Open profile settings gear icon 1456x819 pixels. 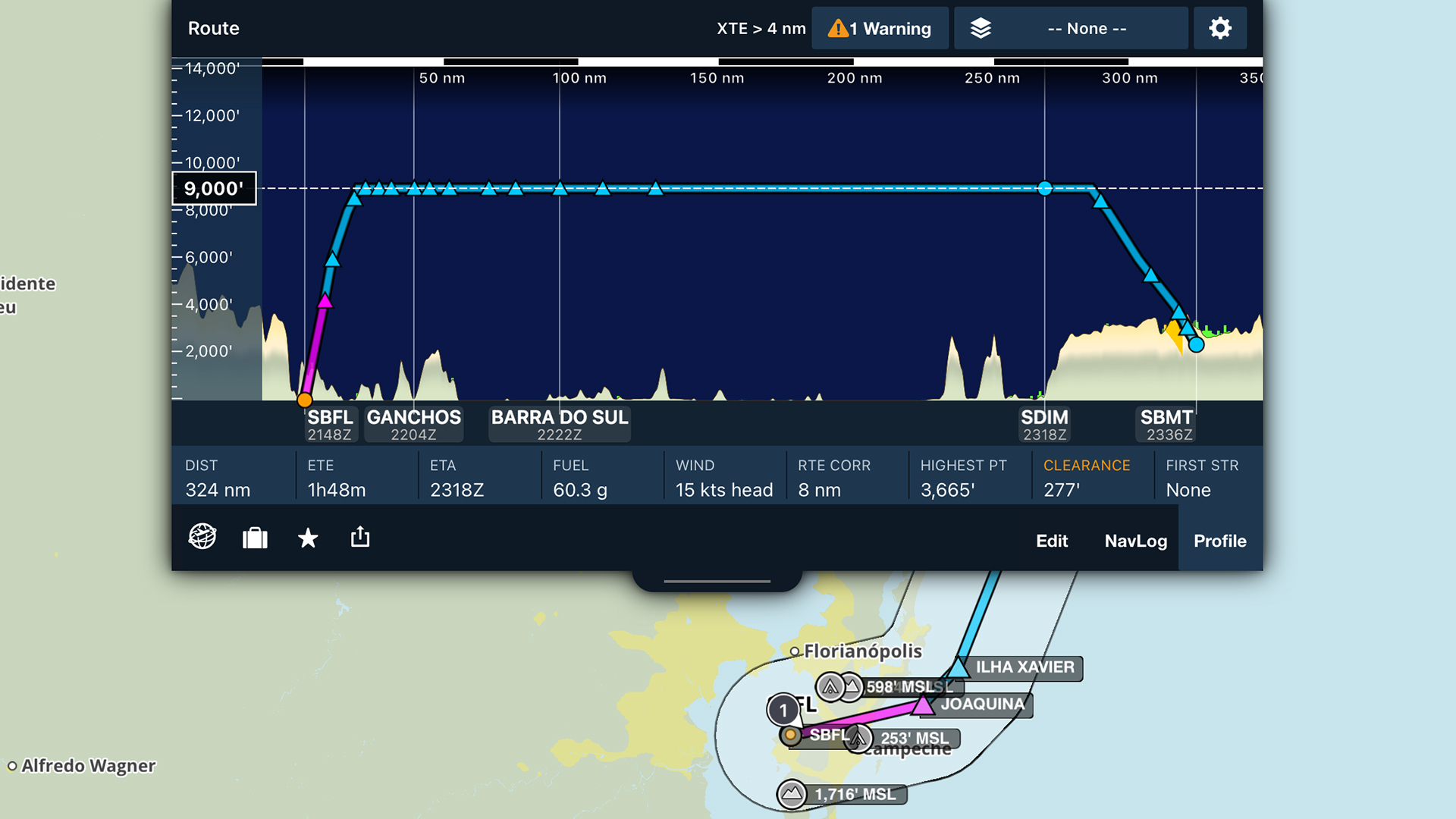(1219, 29)
